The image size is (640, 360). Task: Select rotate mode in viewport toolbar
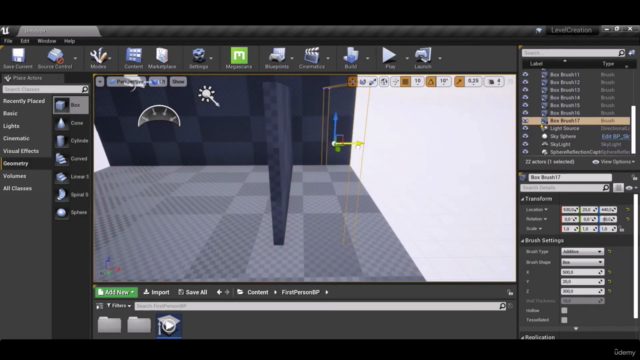[x=362, y=82]
